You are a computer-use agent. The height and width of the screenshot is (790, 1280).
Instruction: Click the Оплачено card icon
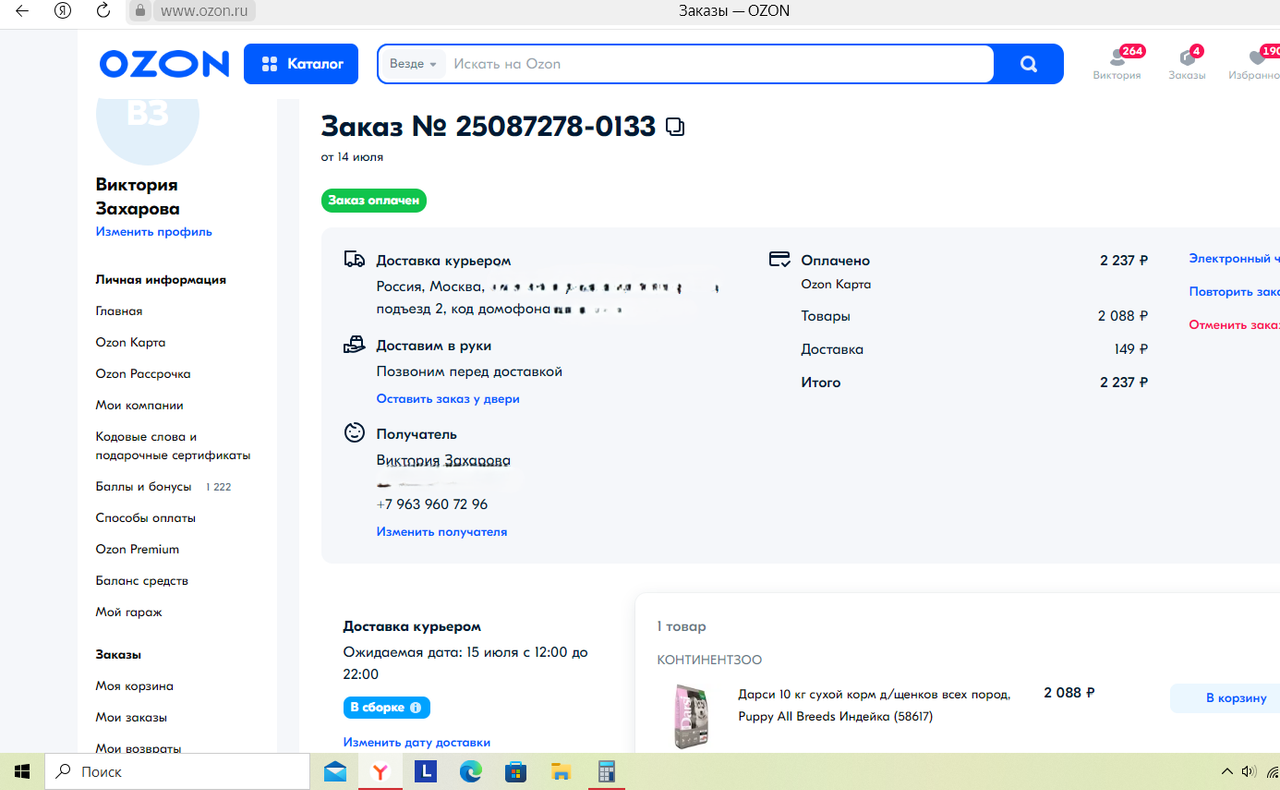click(x=780, y=259)
